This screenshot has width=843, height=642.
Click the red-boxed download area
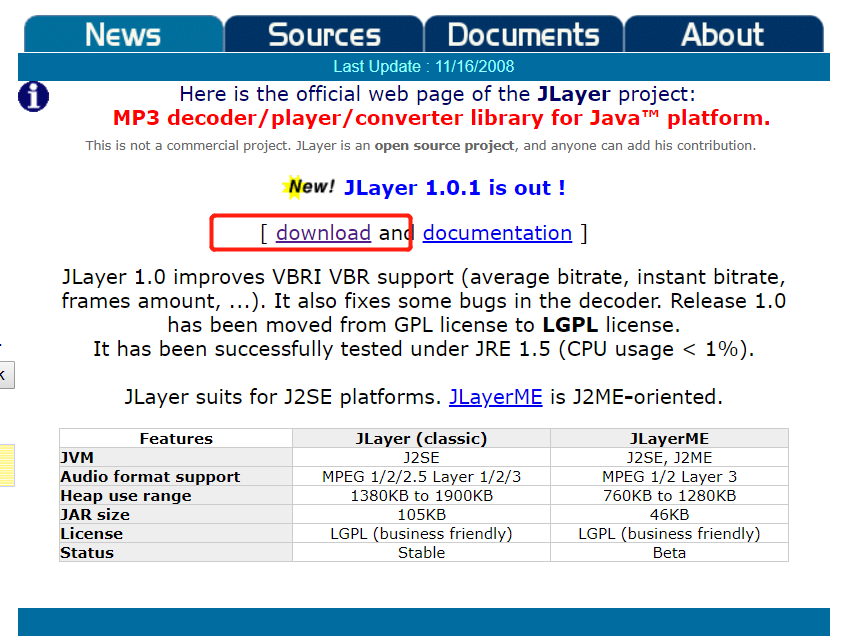[x=311, y=232]
